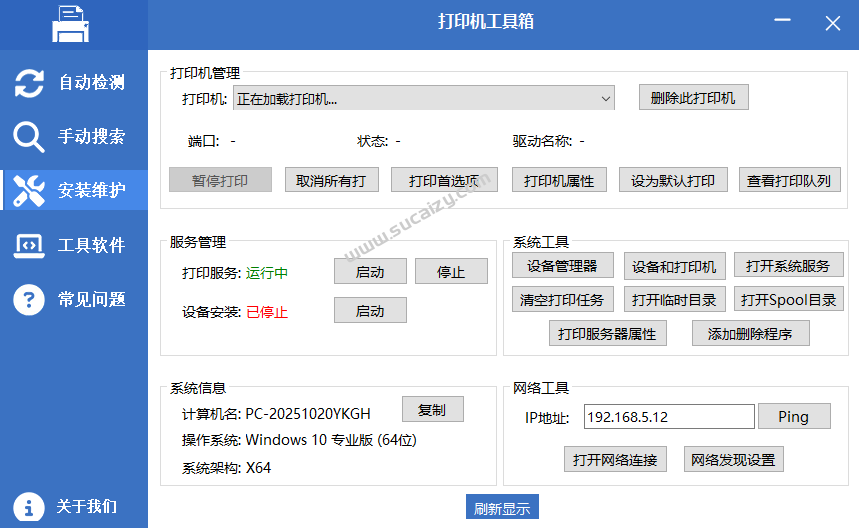The height and width of the screenshot is (528, 859).
Task: Click the 暂停打印 button
Action: (220, 180)
